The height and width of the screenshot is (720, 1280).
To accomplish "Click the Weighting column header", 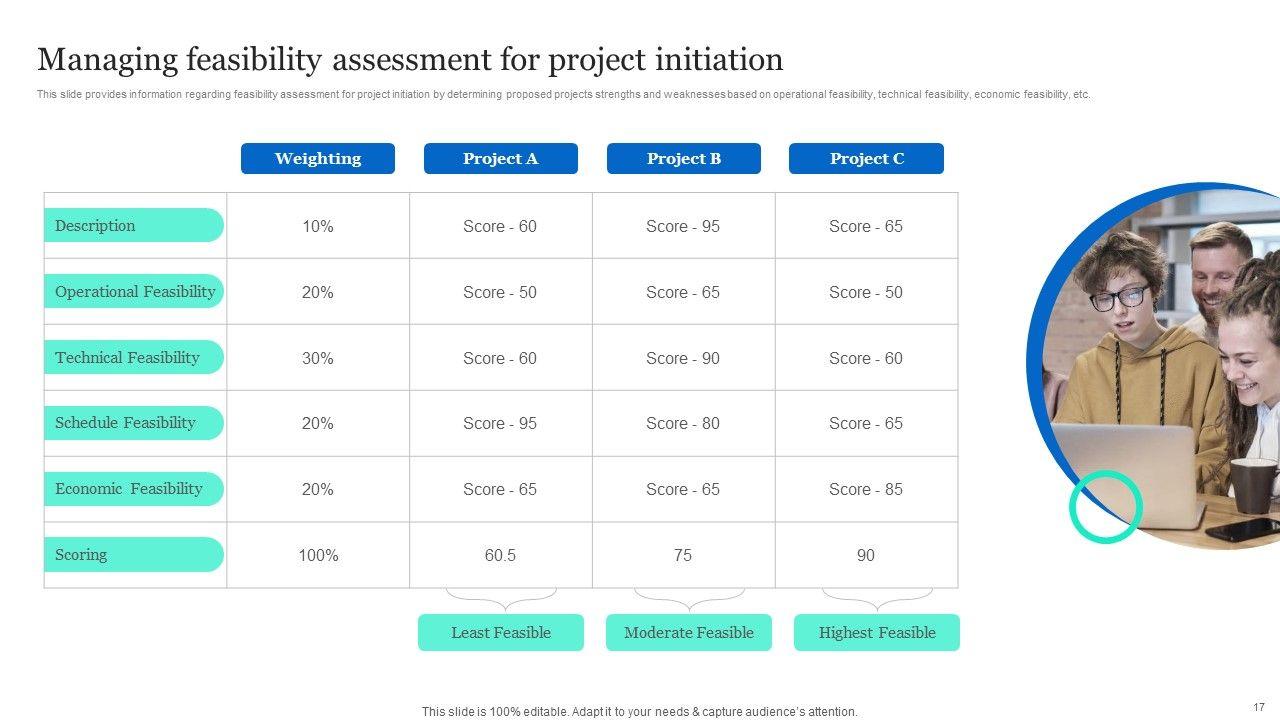I will click(x=318, y=159).
